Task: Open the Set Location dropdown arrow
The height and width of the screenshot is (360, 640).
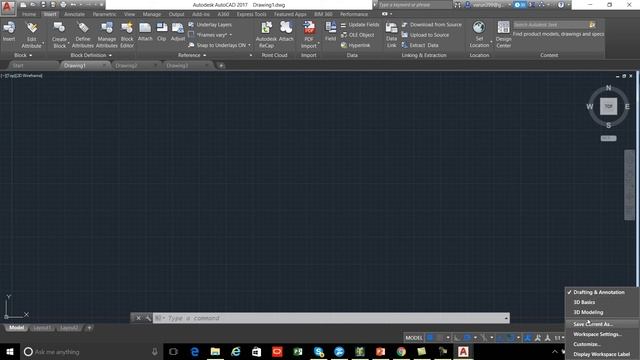Action: point(491,42)
